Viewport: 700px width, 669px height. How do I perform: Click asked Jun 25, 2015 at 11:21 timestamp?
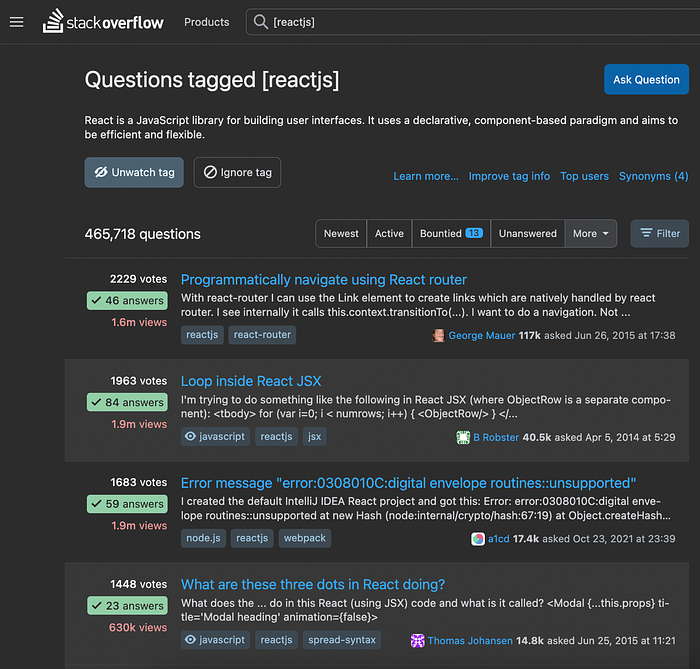point(611,641)
